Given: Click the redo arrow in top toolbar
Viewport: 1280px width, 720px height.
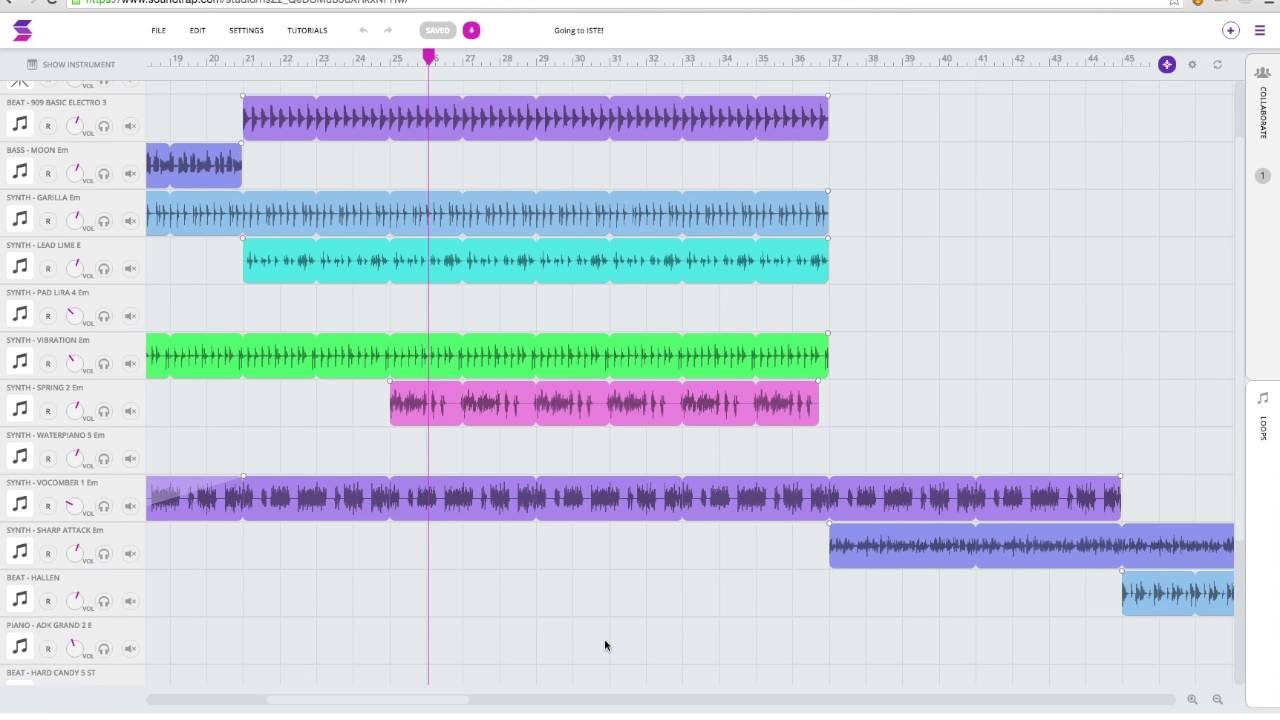Looking at the screenshot, I should coord(388,31).
